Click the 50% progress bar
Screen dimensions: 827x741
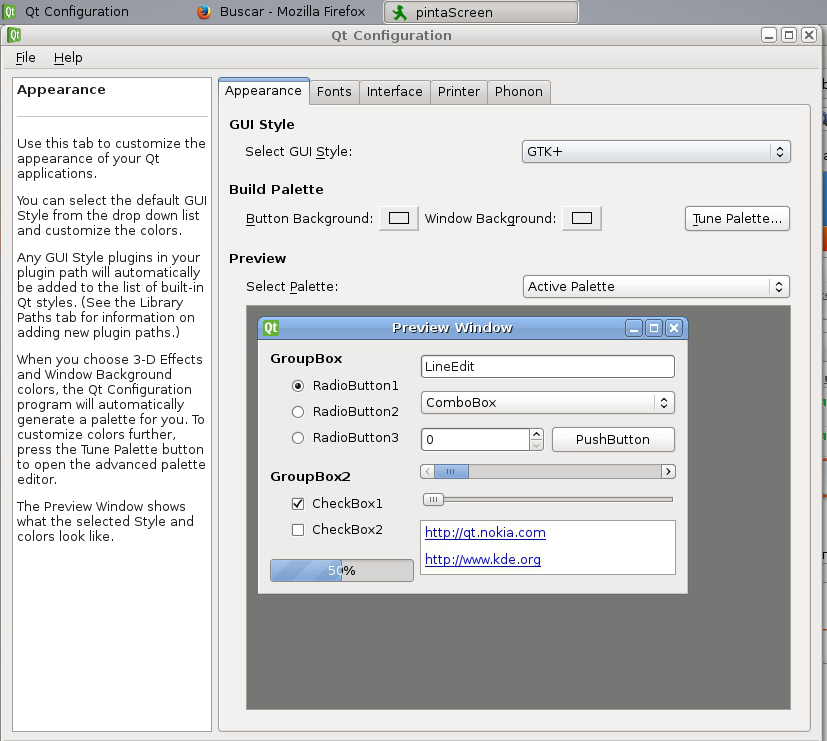click(342, 571)
